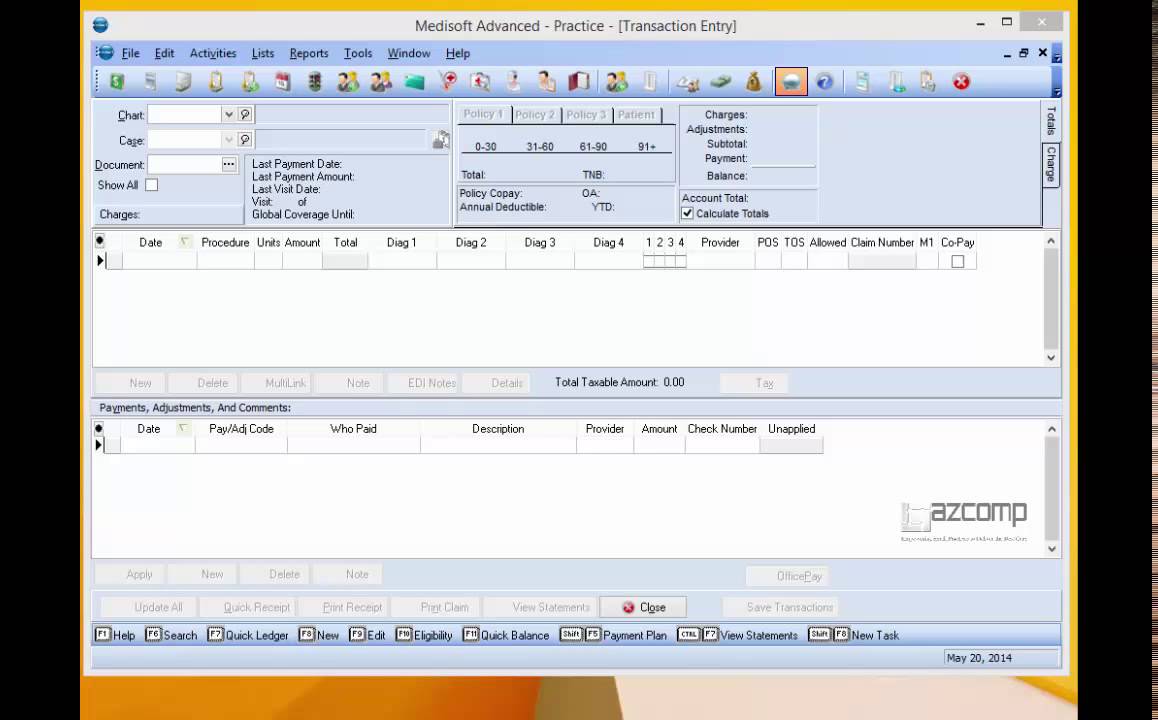Viewport: 1158px width, 720px height.
Task: Click the Procedure cell in charge row
Action: click(x=225, y=261)
